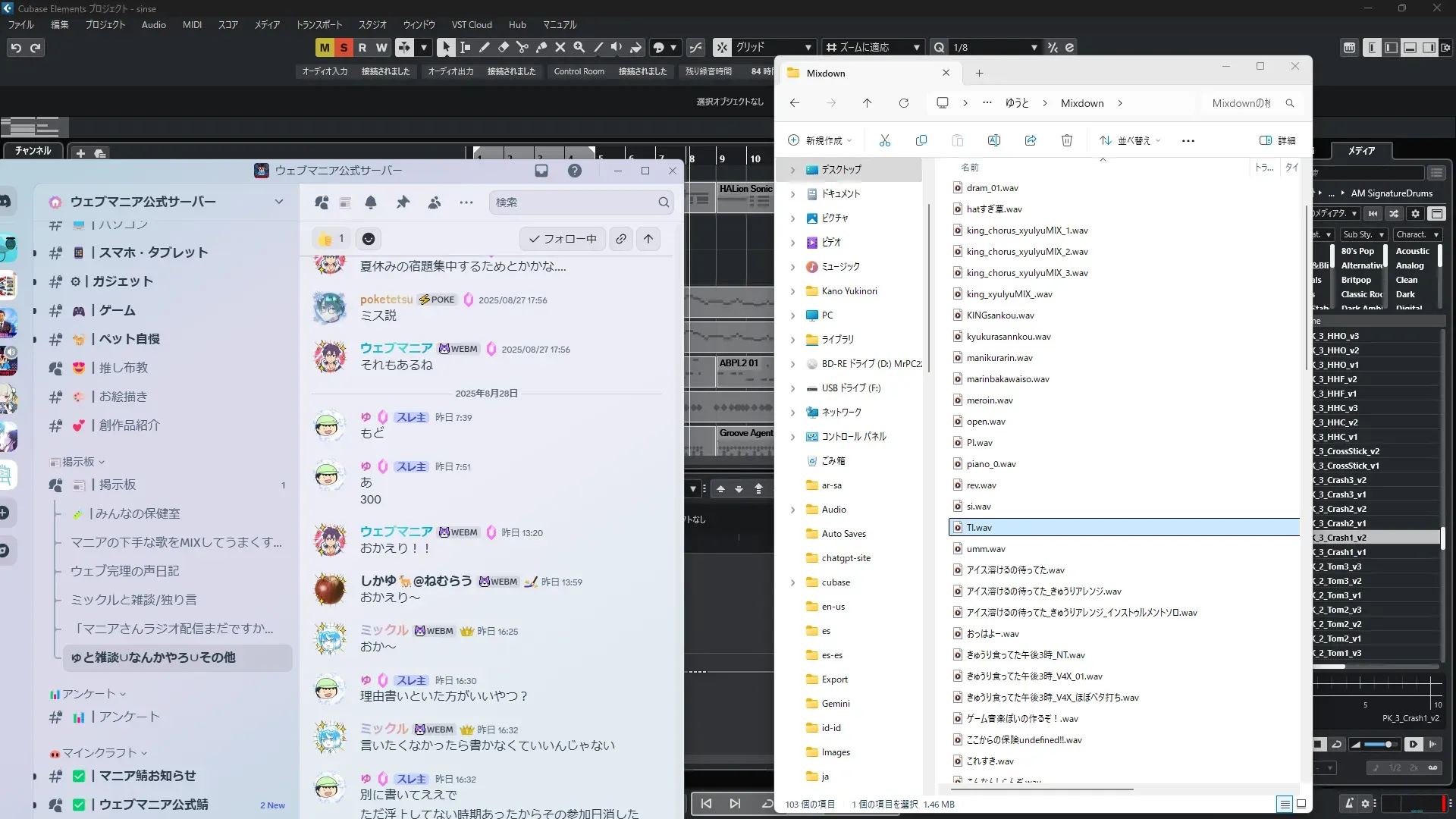1456x819 pixels.
Task: Select the Draw pencil tool in Cubase
Action: (484, 47)
